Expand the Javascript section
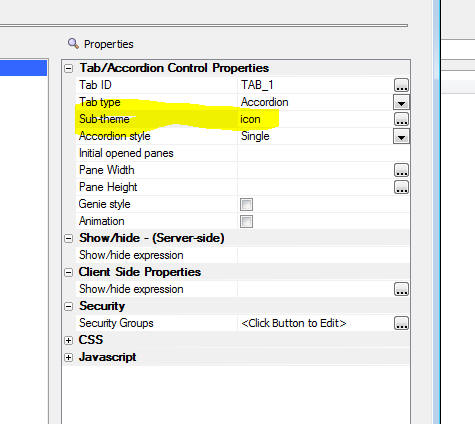This screenshot has height=424, width=475. pos(69,357)
